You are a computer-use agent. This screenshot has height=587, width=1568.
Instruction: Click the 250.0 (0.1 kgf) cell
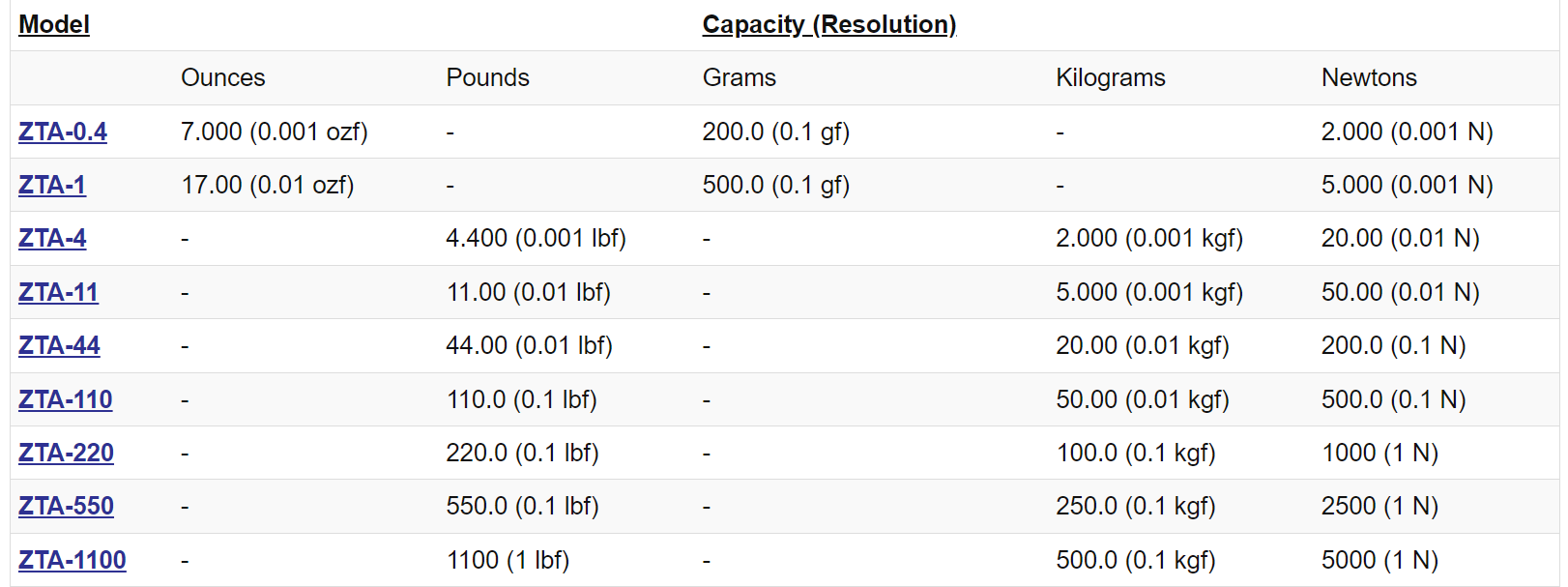1135,506
